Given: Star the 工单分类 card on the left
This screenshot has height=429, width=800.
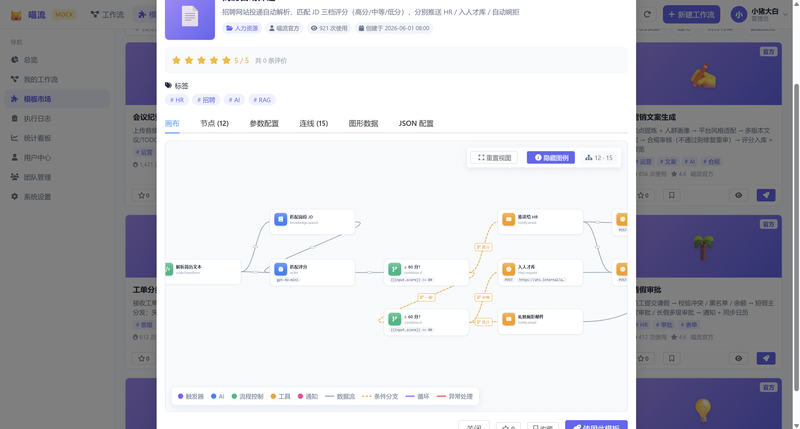Looking at the screenshot, I should 144,359.
